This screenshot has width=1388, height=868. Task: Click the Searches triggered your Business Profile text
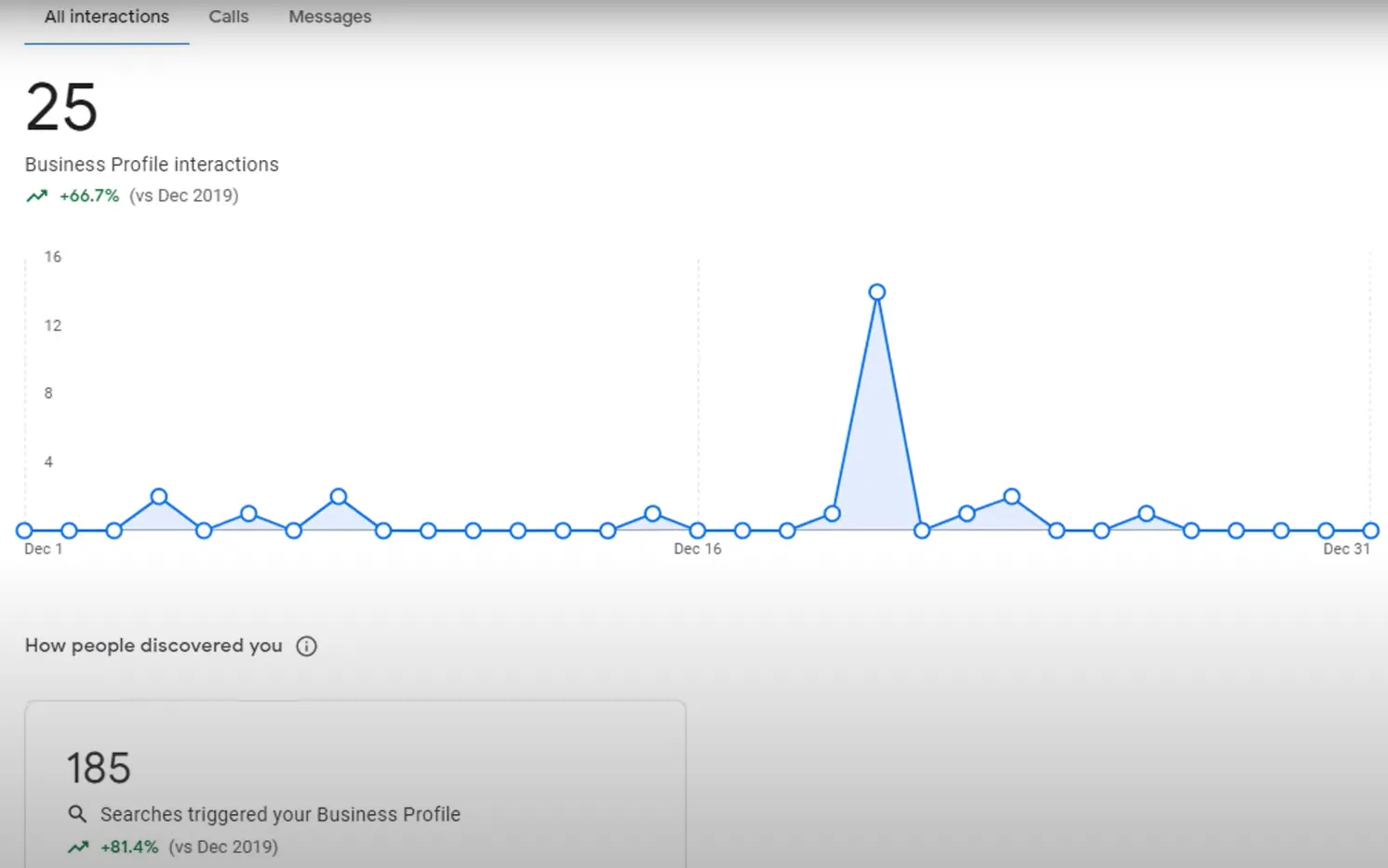click(x=280, y=815)
